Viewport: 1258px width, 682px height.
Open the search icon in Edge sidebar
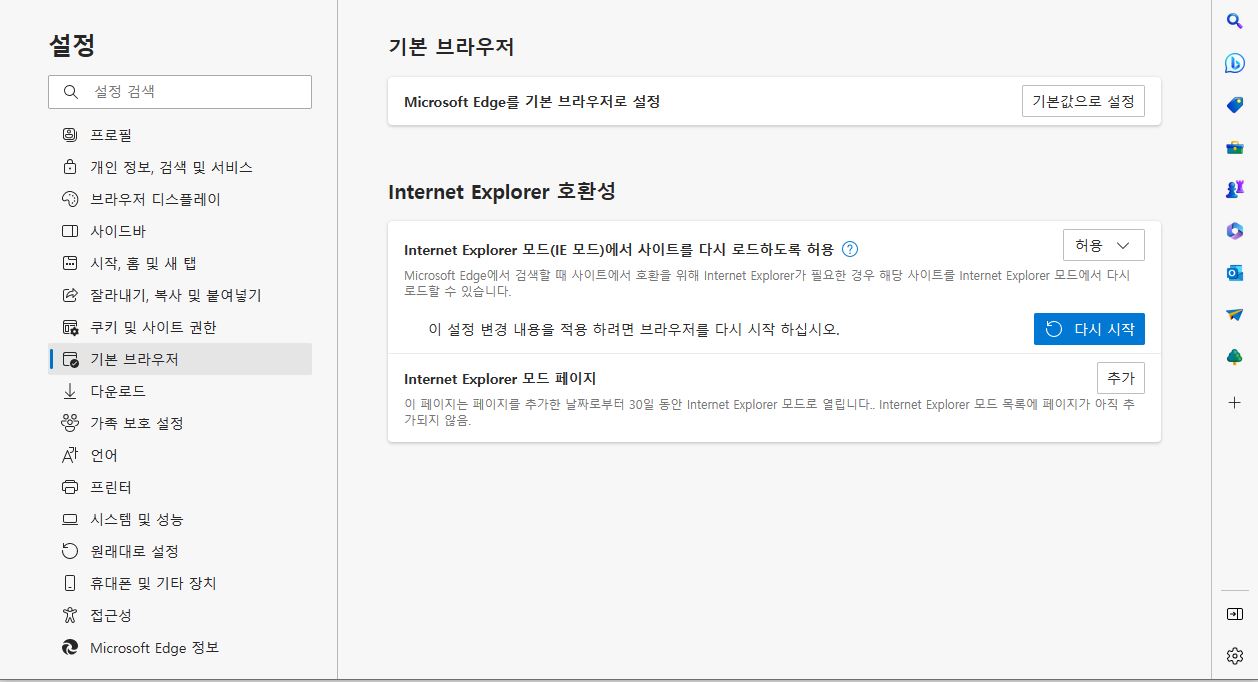tap(1234, 20)
